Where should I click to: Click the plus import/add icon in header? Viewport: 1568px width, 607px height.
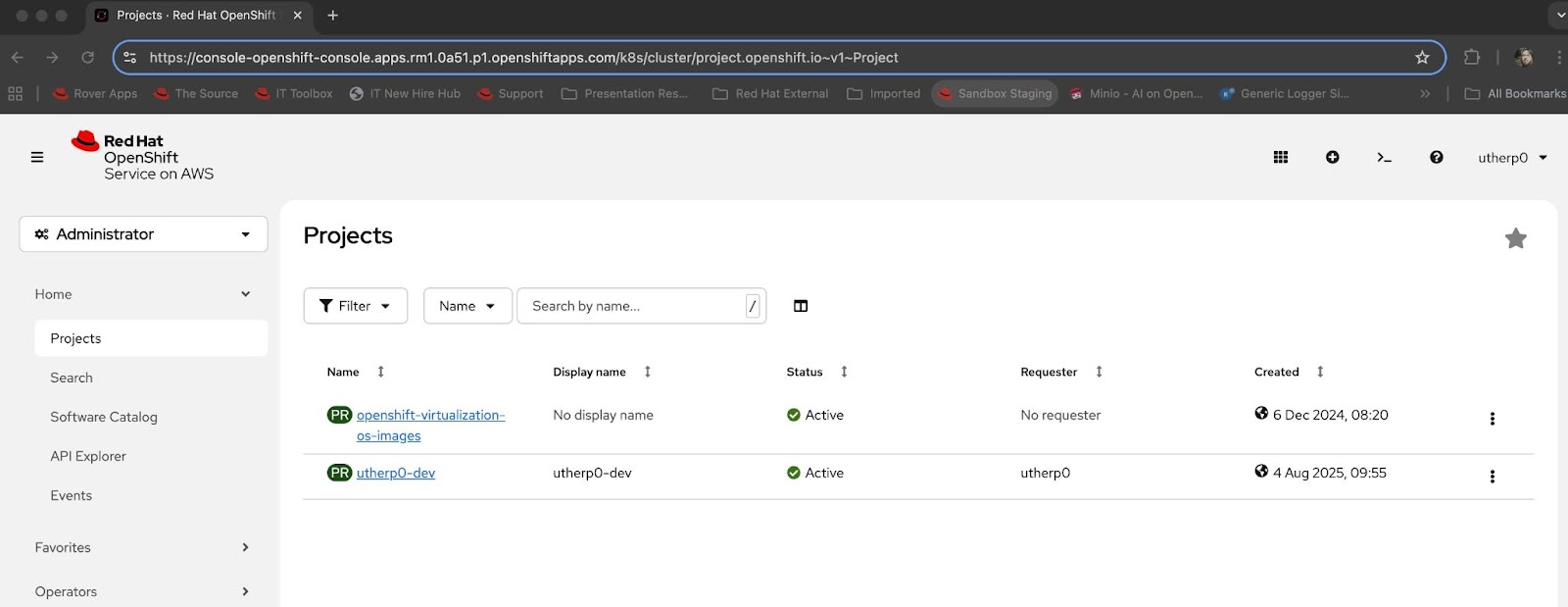[x=1332, y=157]
